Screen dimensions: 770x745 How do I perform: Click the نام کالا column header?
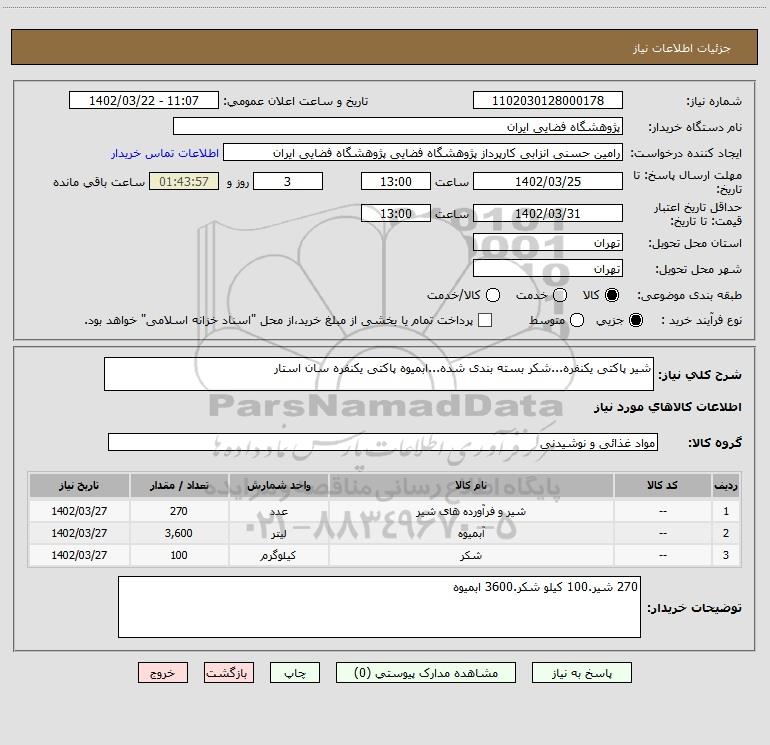coord(471,485)
